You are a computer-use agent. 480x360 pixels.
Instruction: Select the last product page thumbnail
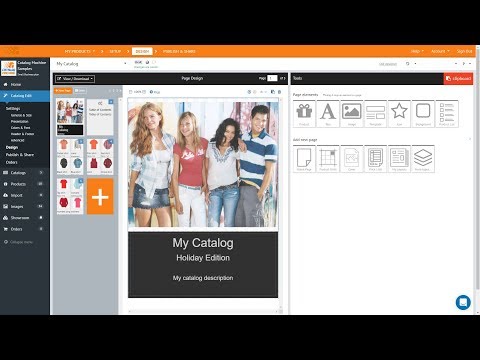pyautogui.click(x=70, y=196)
